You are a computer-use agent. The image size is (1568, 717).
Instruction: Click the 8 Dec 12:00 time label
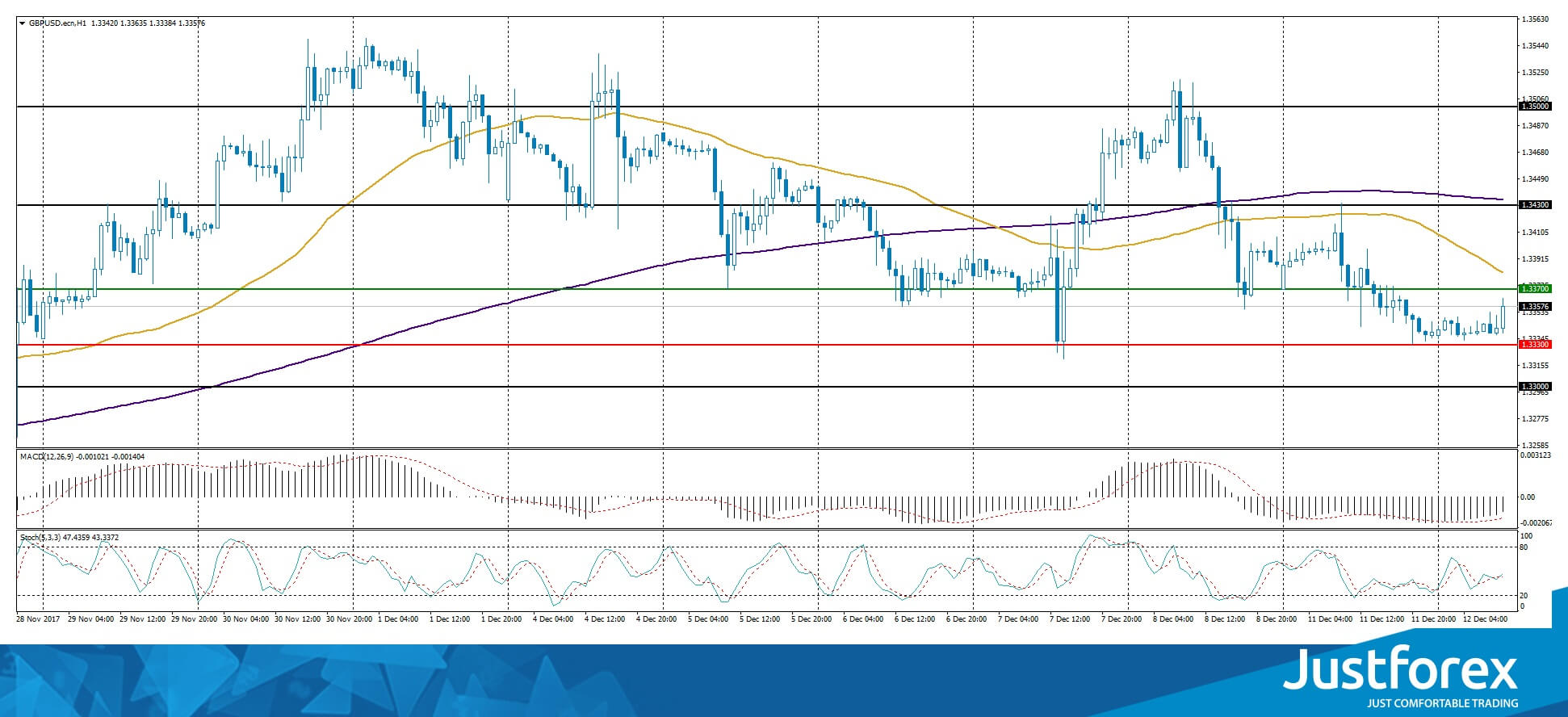tap(1225, 619)
